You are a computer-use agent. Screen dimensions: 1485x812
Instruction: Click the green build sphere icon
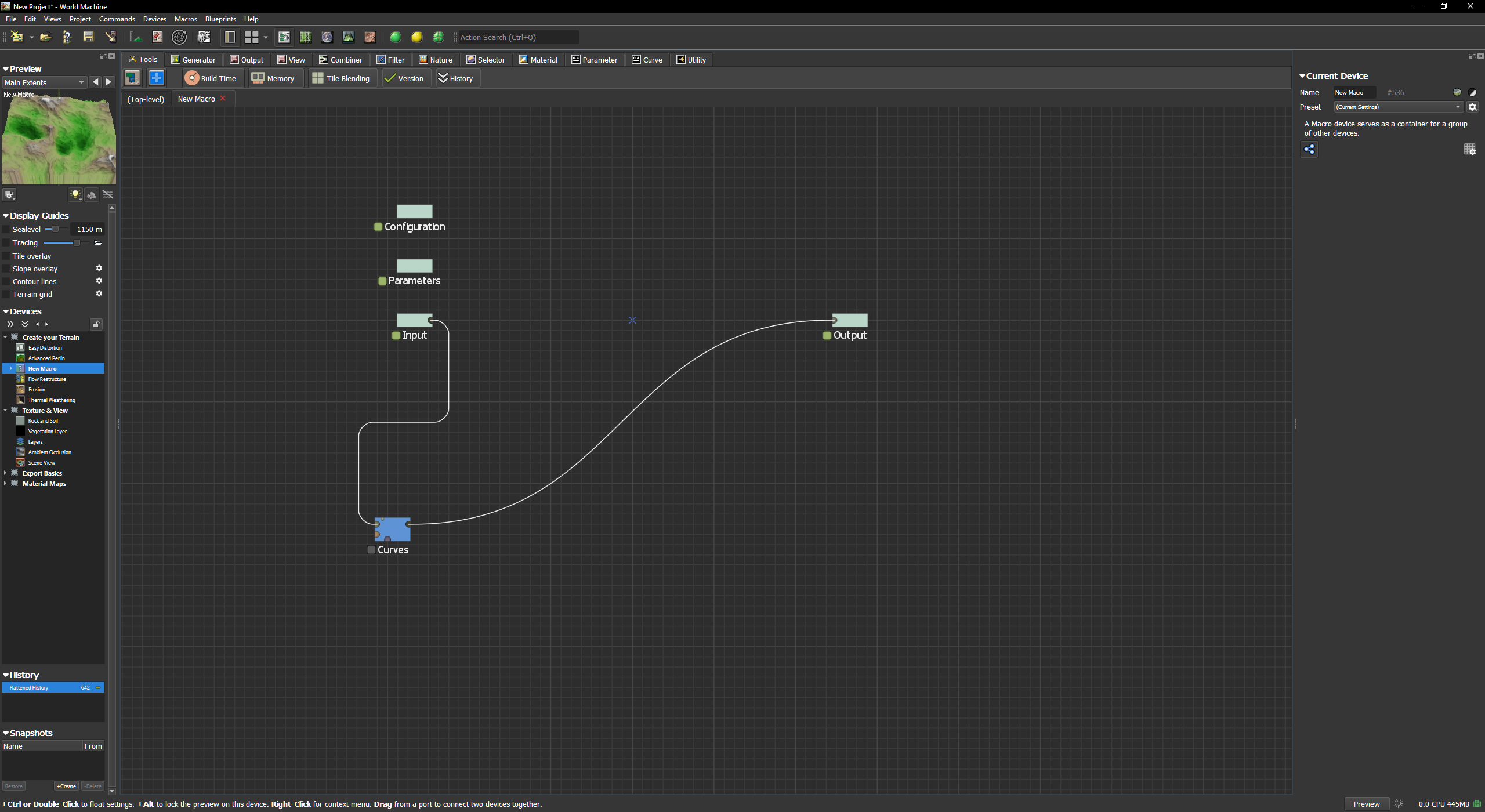(396, 37)
